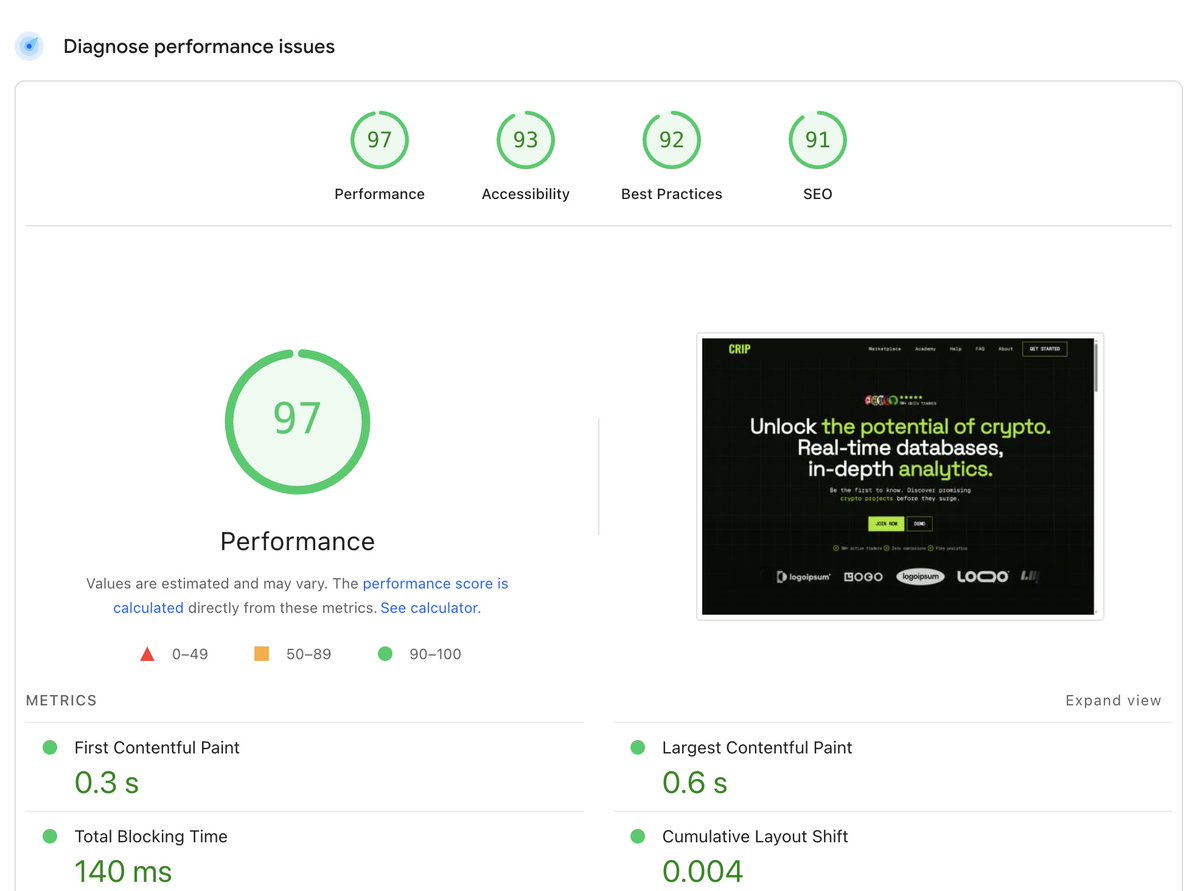1200x891 pixels.
Task: Click the Accessibility label
Action: click(x=525, y=194)
